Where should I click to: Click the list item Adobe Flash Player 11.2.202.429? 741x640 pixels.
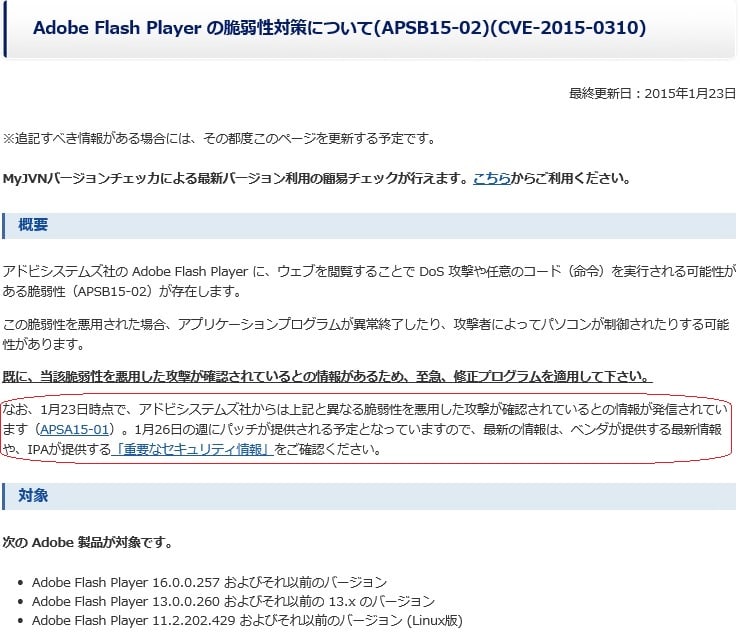[x=247, y=620]
